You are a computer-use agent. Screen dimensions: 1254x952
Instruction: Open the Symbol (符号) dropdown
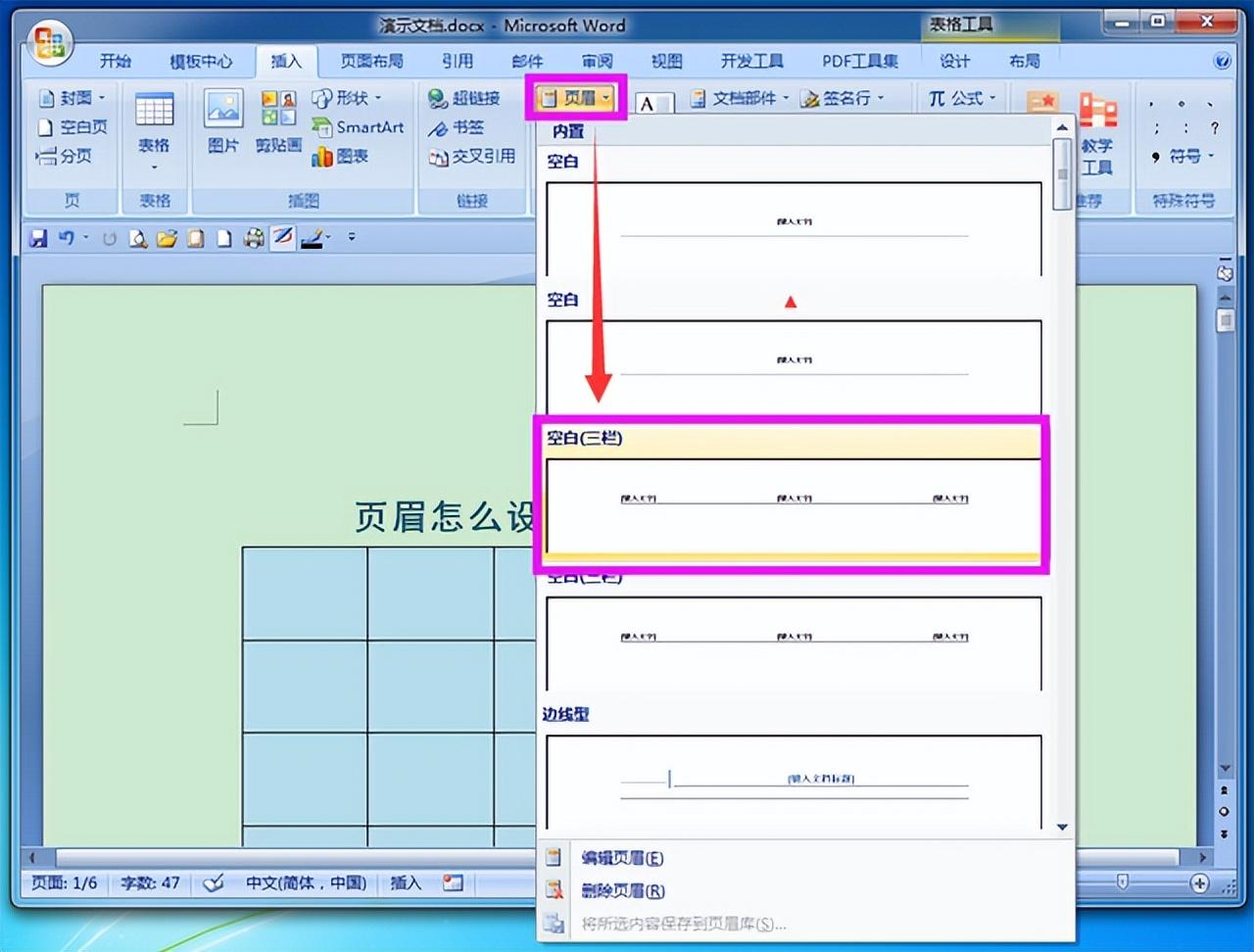click(1183, 156)
